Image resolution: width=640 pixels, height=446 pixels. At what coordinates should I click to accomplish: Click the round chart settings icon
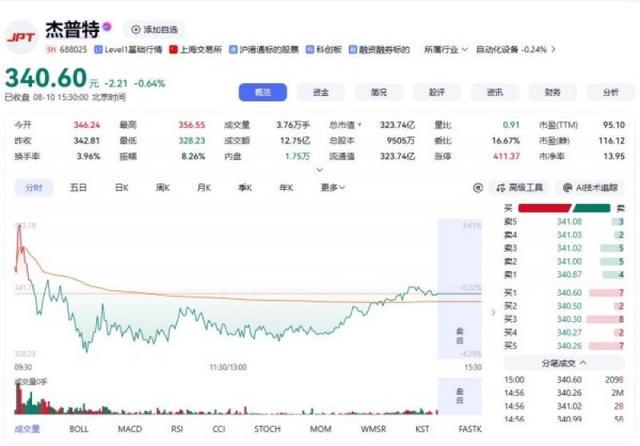478,188
